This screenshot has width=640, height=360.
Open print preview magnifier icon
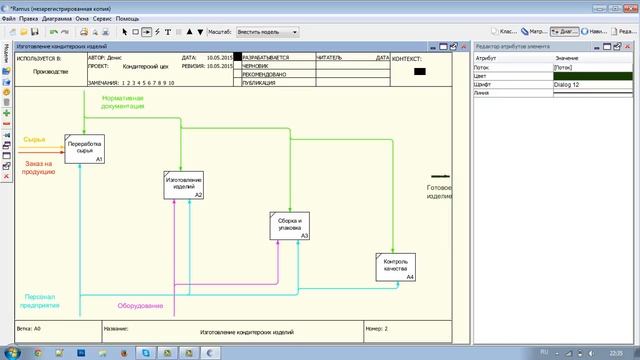tap(95, 32)
